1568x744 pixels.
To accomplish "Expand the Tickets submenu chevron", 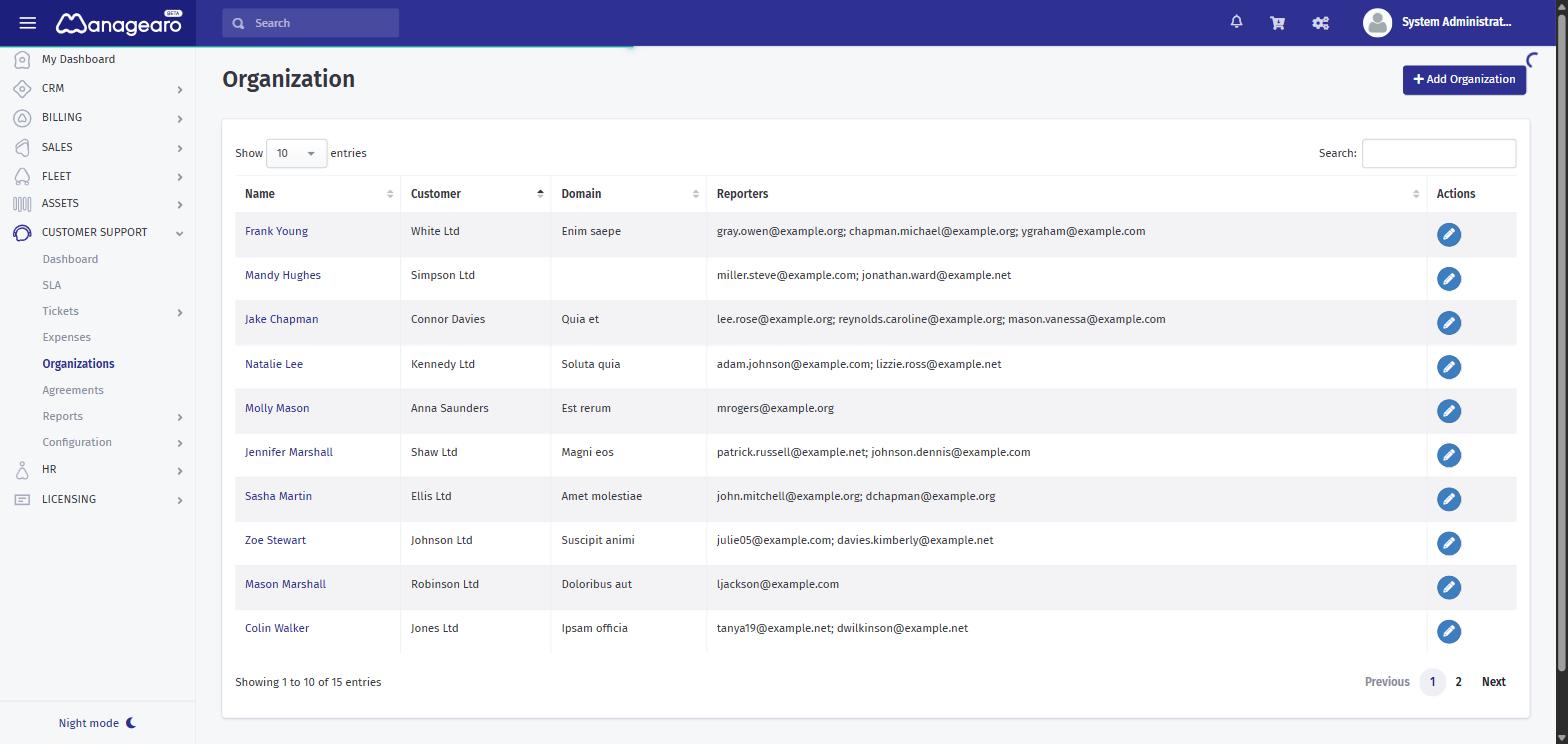I will (180, 313).
